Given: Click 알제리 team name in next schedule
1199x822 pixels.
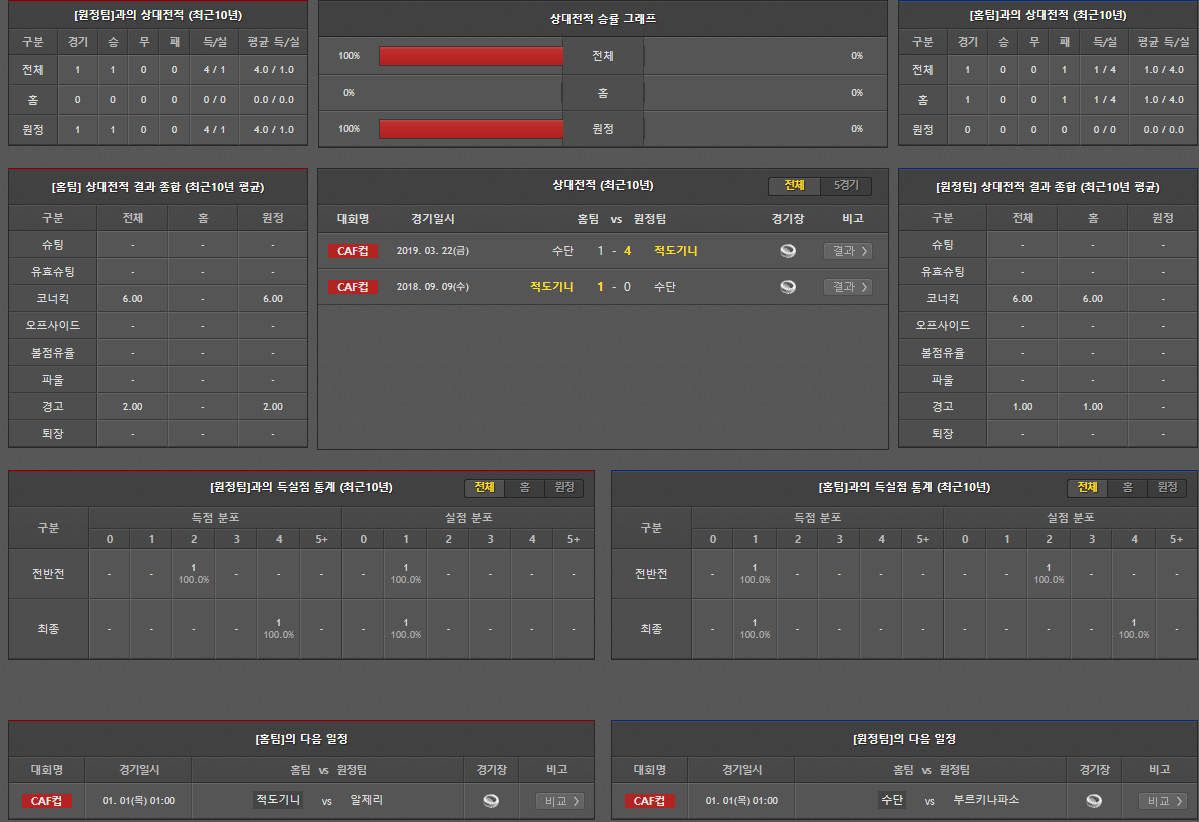Looking at the screenshot, I should coord(366,801).
